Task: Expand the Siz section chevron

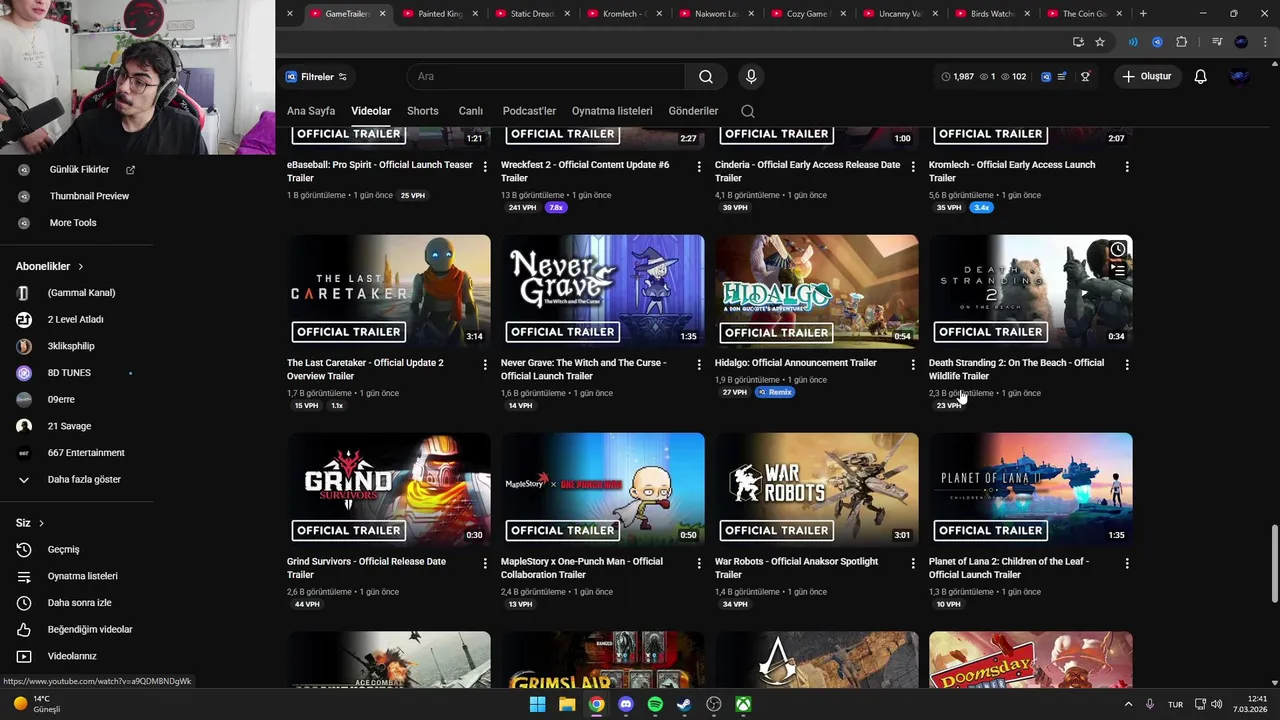Action: 41,523
